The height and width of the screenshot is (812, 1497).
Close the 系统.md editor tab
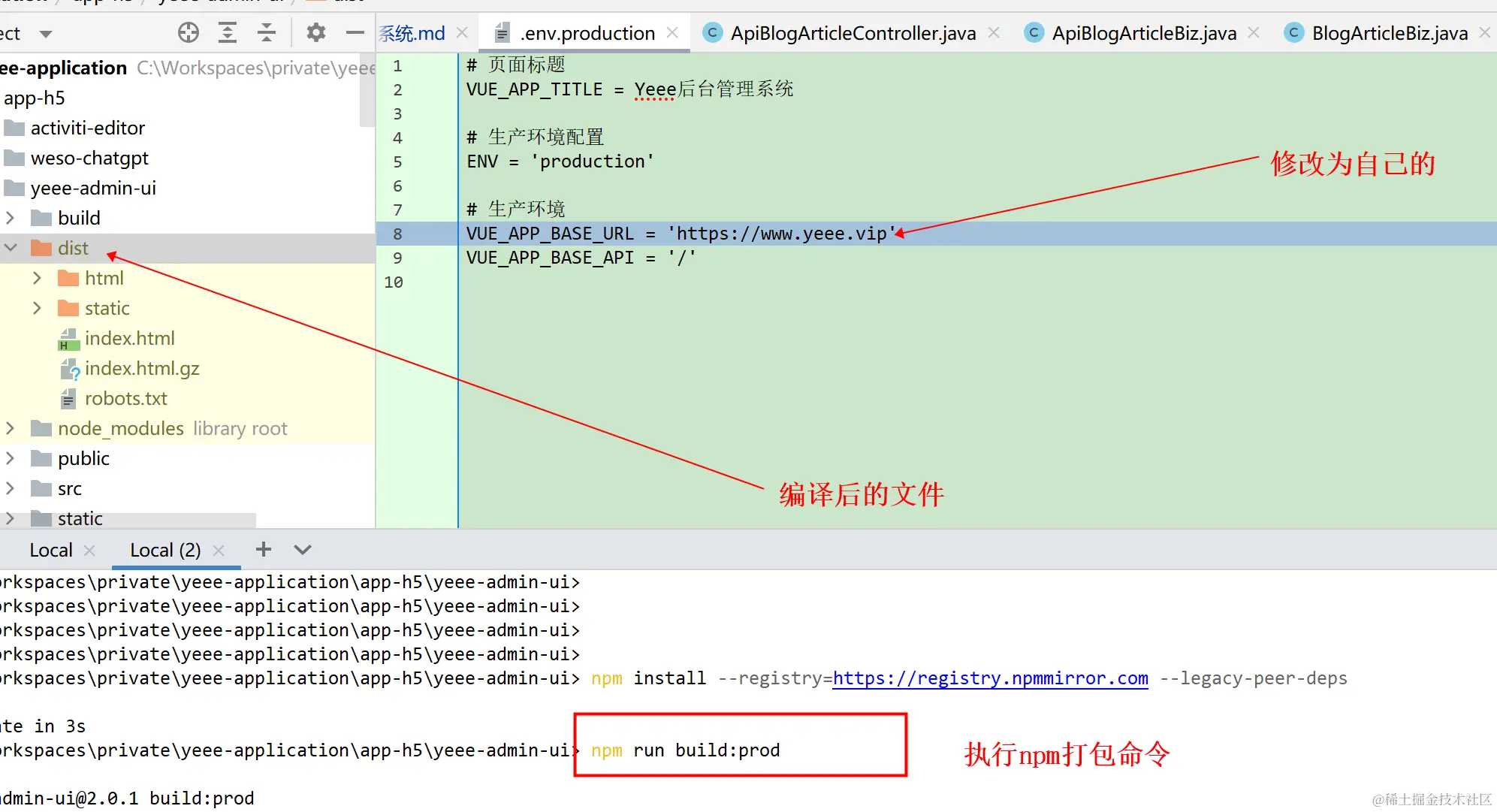pos(463,32)
